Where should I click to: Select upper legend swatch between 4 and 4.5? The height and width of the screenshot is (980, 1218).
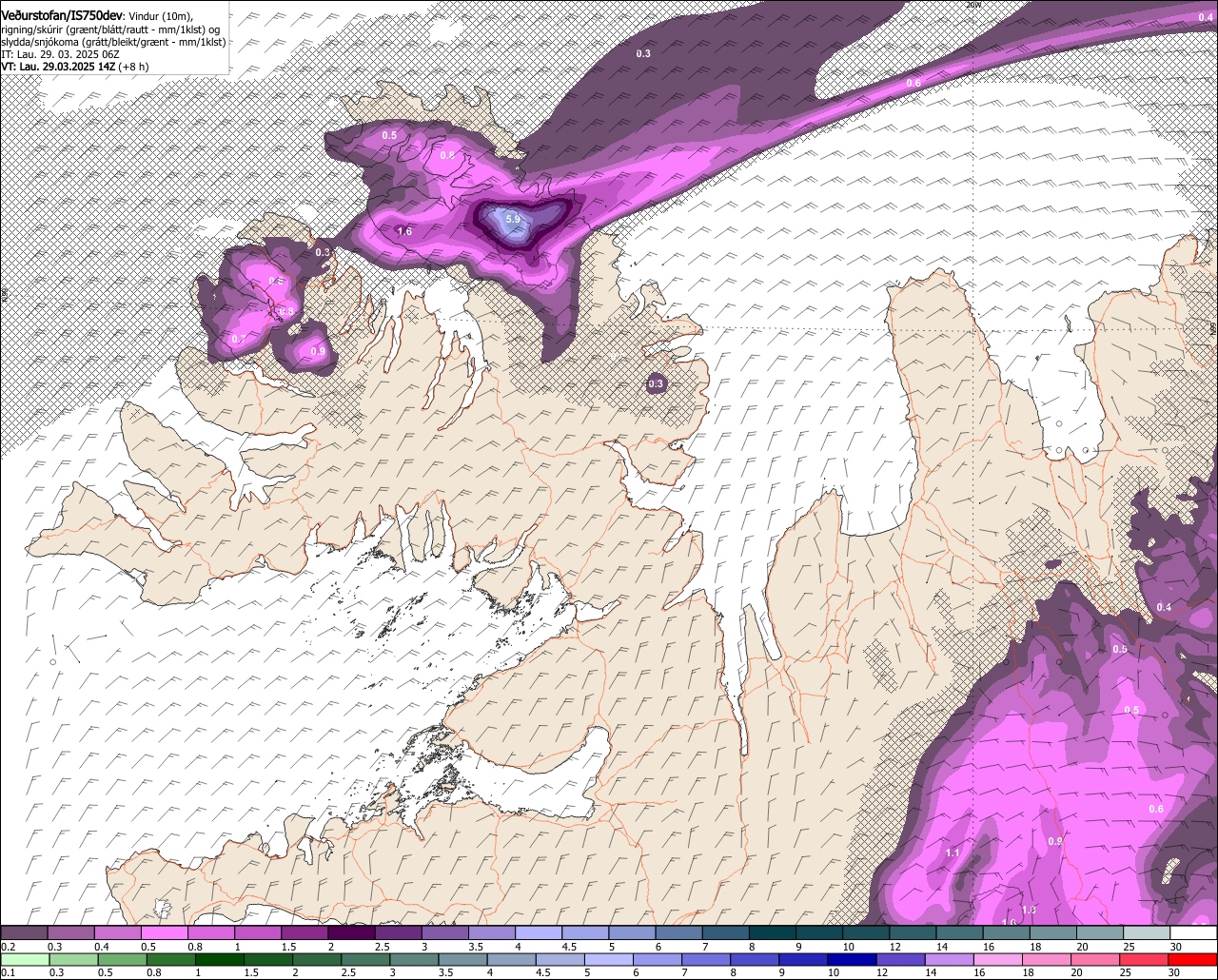tap(539, 933)
